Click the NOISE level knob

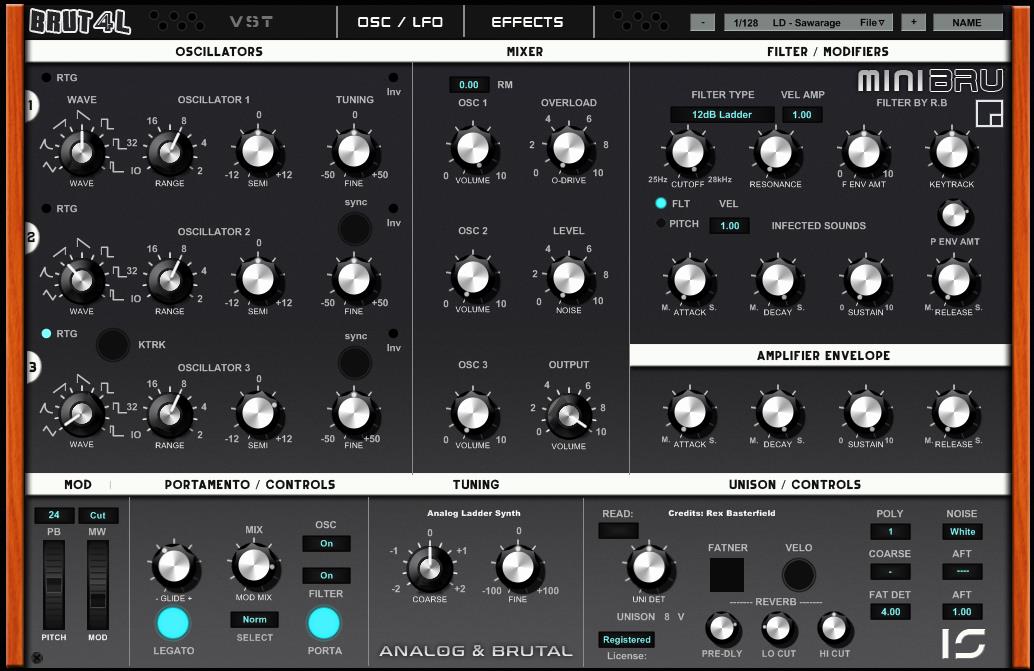click(568, 277)
